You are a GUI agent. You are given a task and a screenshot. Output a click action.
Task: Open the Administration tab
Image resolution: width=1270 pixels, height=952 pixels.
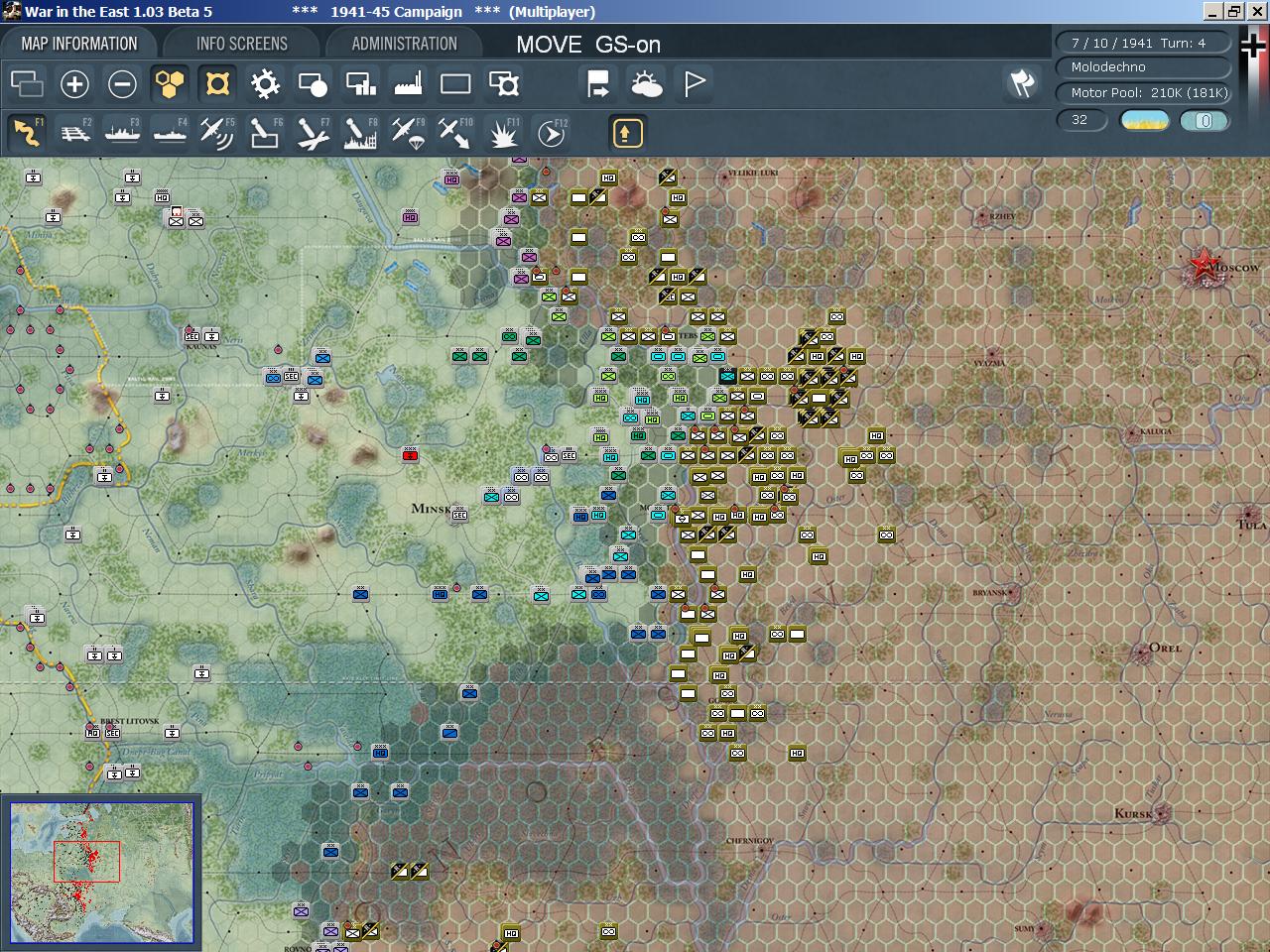coord(404,44)
